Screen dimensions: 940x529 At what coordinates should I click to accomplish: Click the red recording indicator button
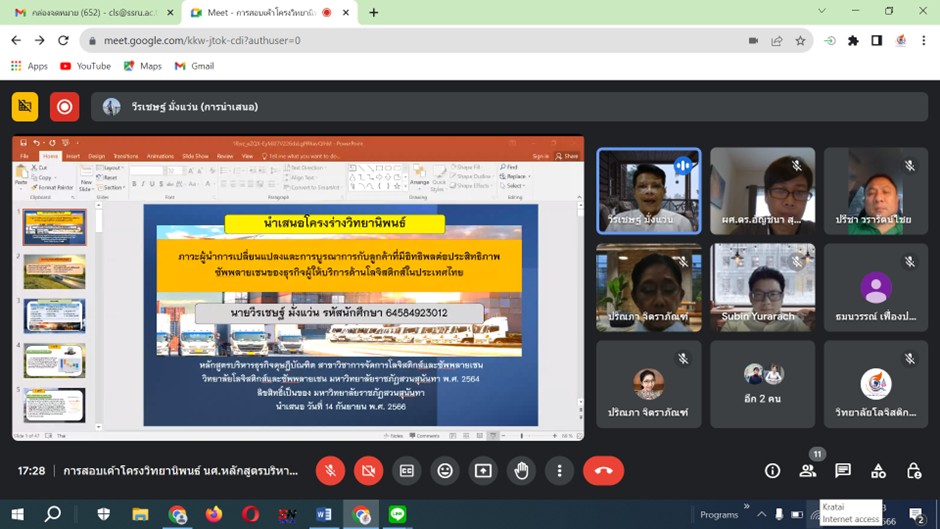point(65,106)
